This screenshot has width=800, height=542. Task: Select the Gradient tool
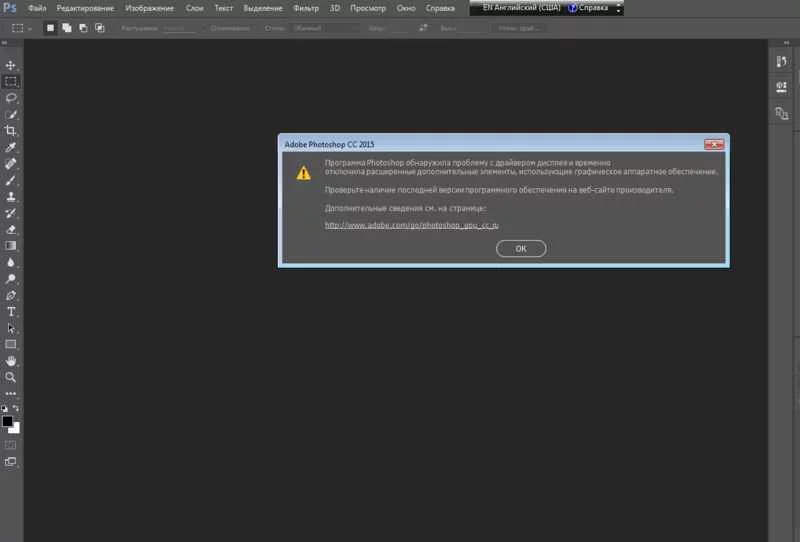11,246
